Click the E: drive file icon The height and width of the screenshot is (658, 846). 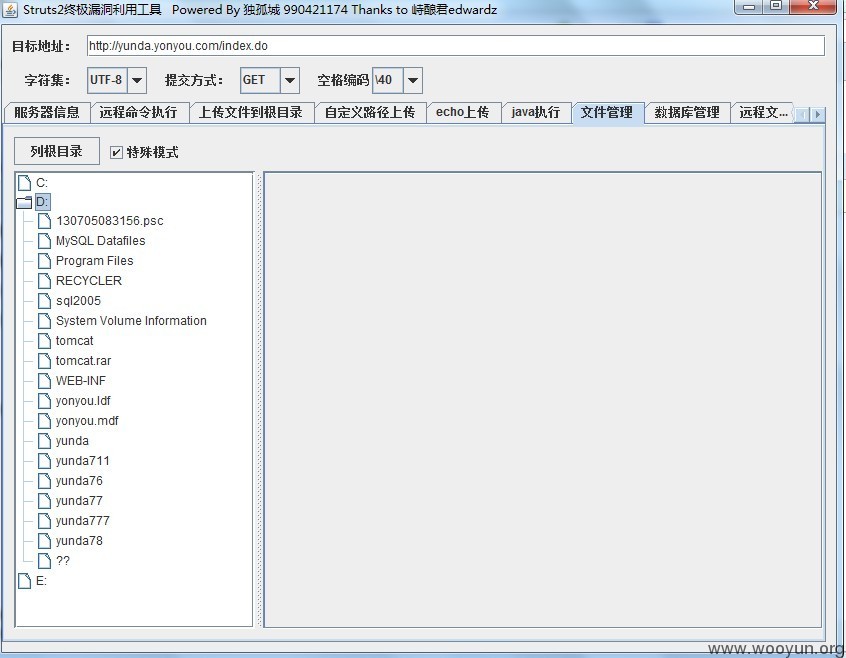click(x=24, y=581)
